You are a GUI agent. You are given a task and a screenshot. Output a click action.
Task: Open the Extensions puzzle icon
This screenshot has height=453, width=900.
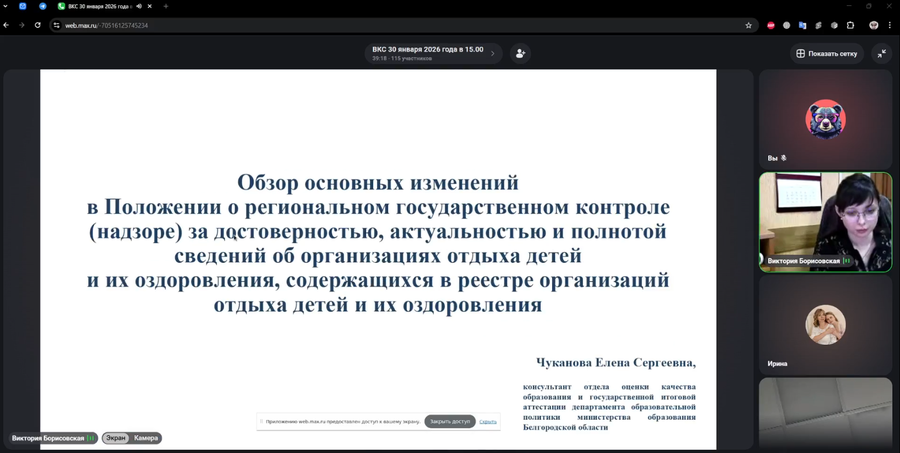pyautogui.click(x=850, y=25)
